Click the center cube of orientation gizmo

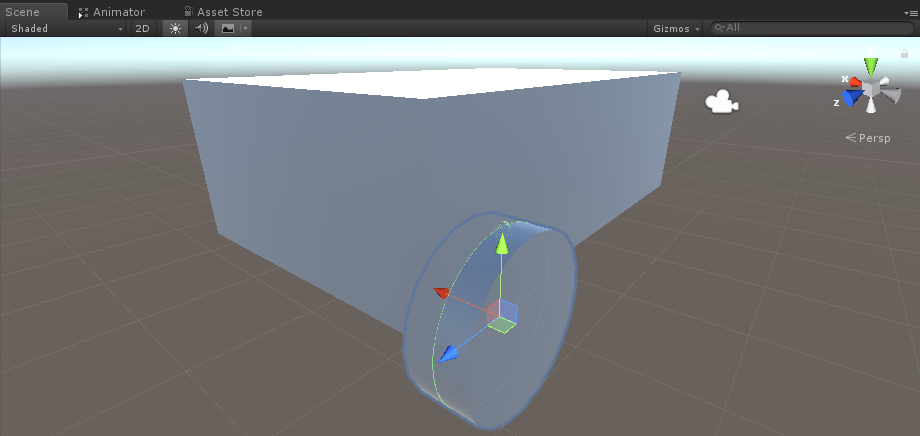[x=871, y=90]
